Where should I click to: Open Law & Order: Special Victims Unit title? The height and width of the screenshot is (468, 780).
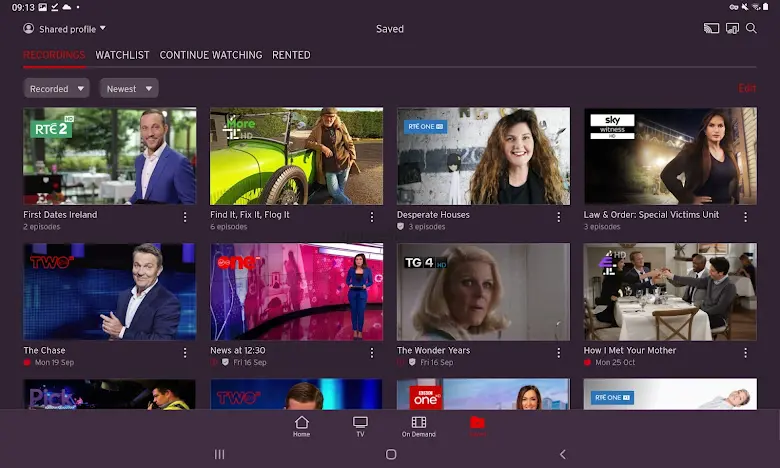[x=651, y=214]
